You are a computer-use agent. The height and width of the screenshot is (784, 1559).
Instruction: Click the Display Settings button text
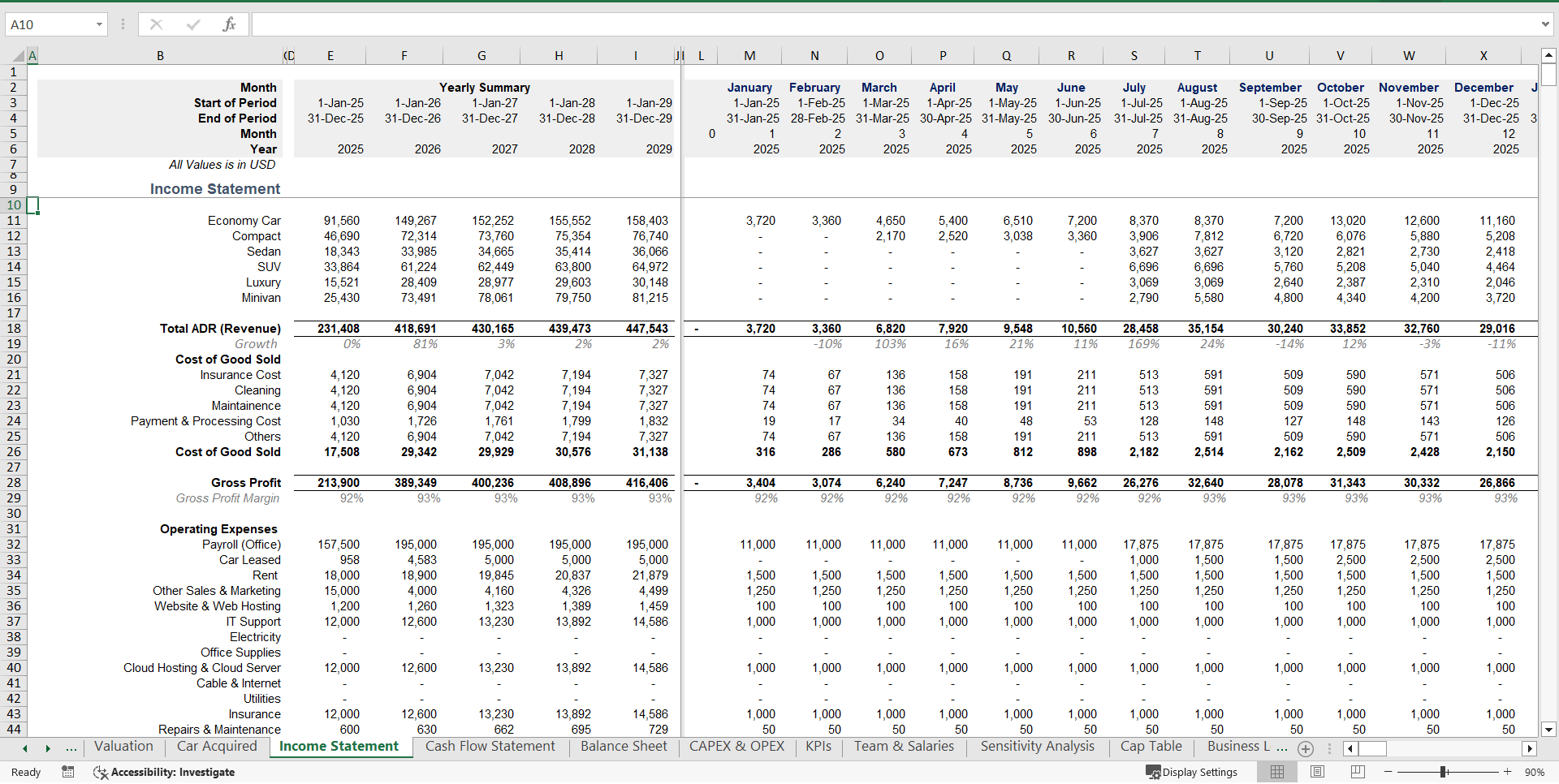click(x=1199, y=773)
